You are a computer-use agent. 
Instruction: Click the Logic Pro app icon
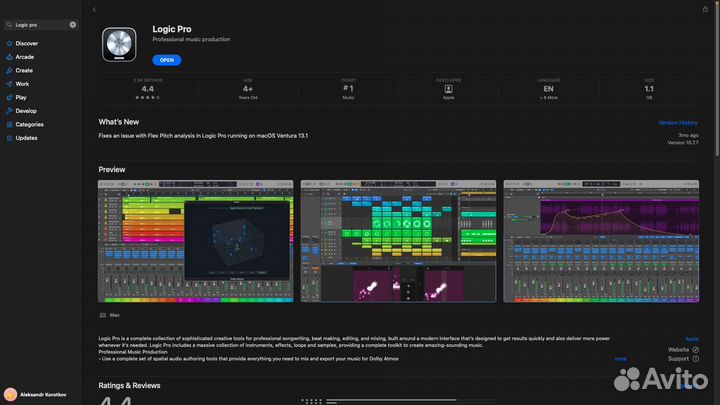[119, 45]
